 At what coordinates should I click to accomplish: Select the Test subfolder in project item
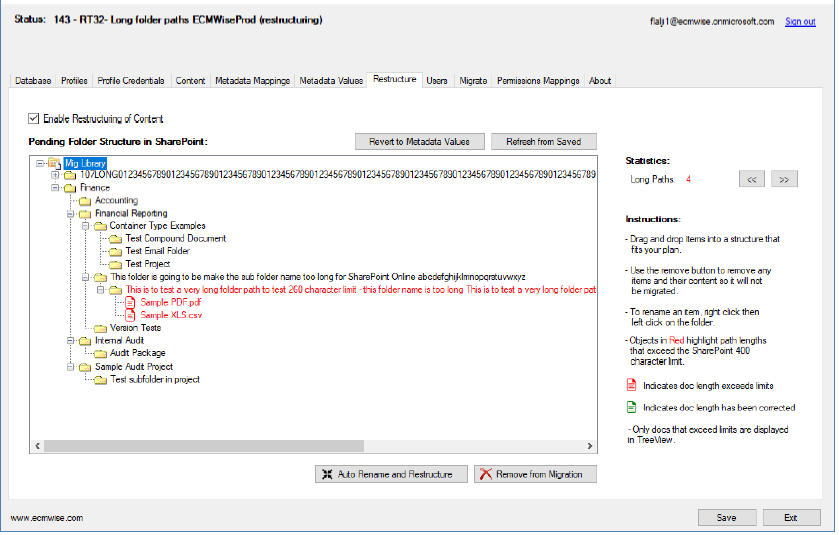click(155, 379)
